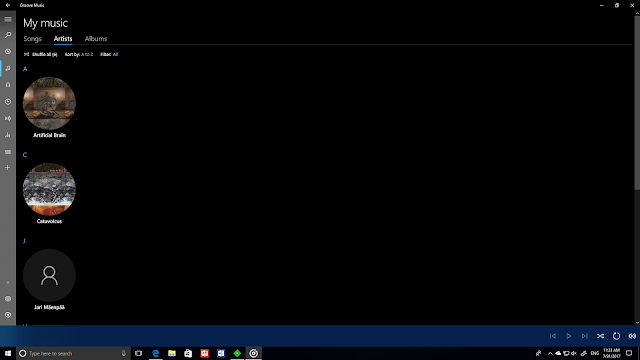
Task: Open the Windows Start menu
Action: pyautogui.click(x=8, y=353)
